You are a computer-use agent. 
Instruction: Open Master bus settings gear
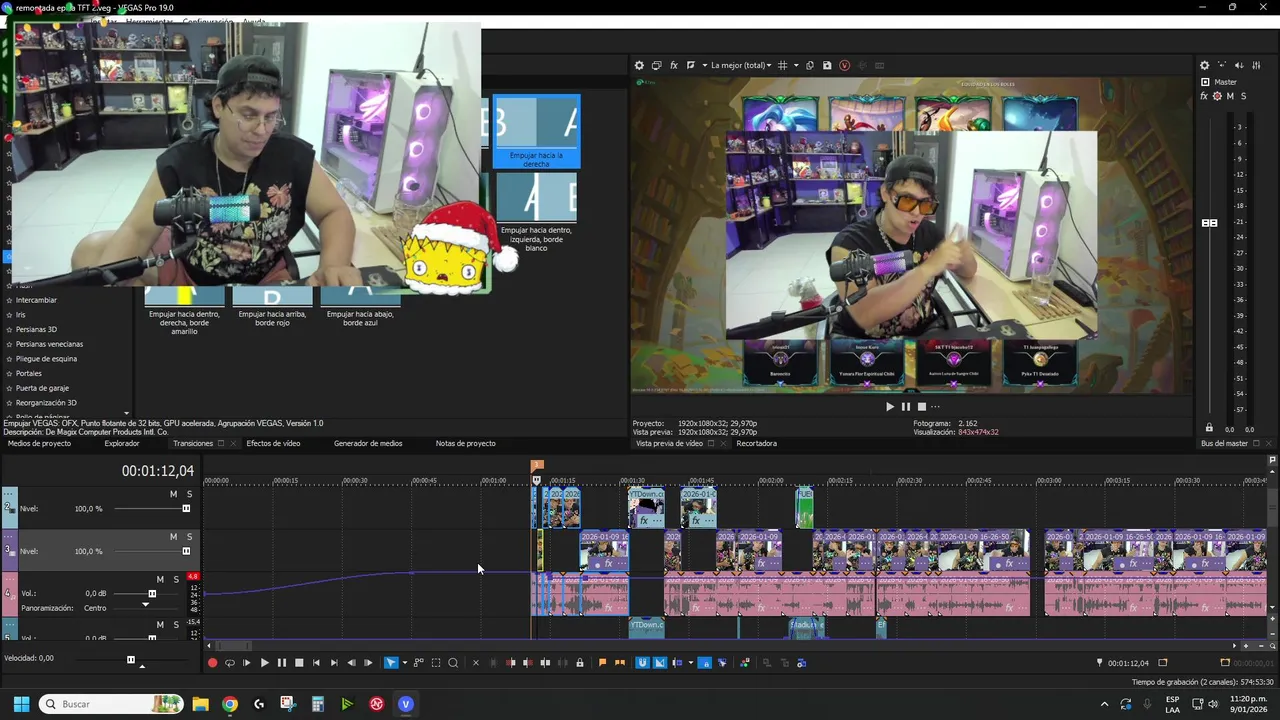click(1204, 65)
